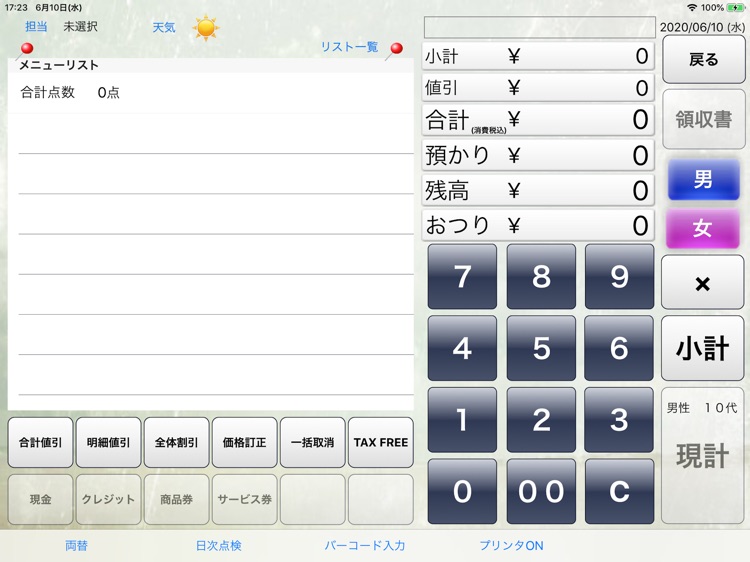Open the 天気 weather selector
The width and height of the screenshot is (750, 562).
(x=164, y=27)
